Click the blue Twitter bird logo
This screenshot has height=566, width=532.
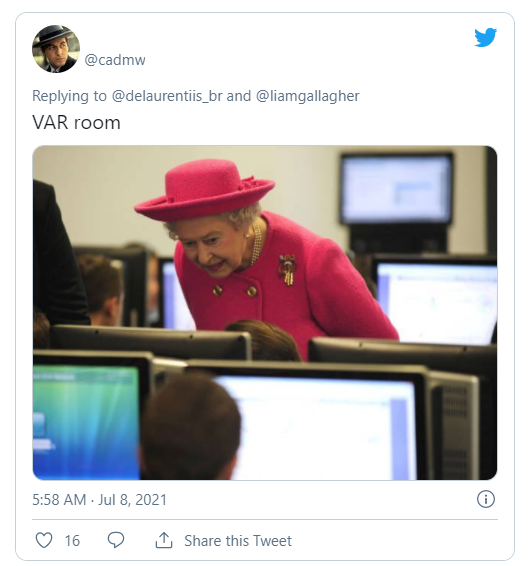click(x=485, y=37)
